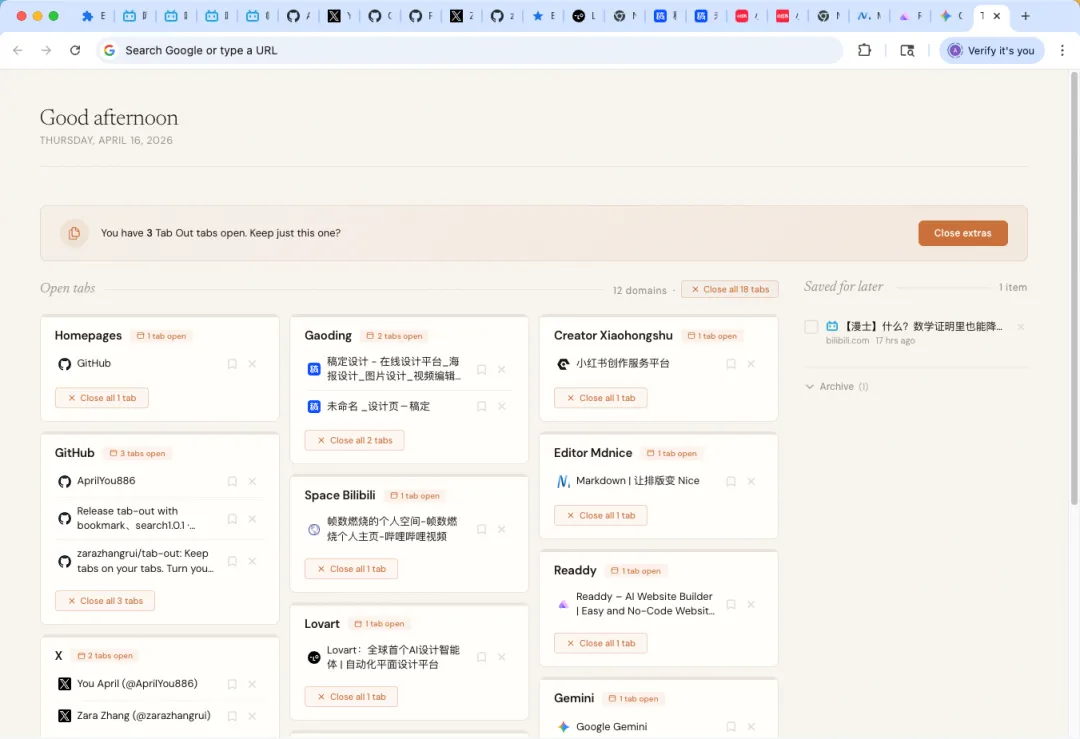Click the '12 domains' count text
Image resolution: width=1080 pixels, height=739 pixels.
[x=640, y=290]
